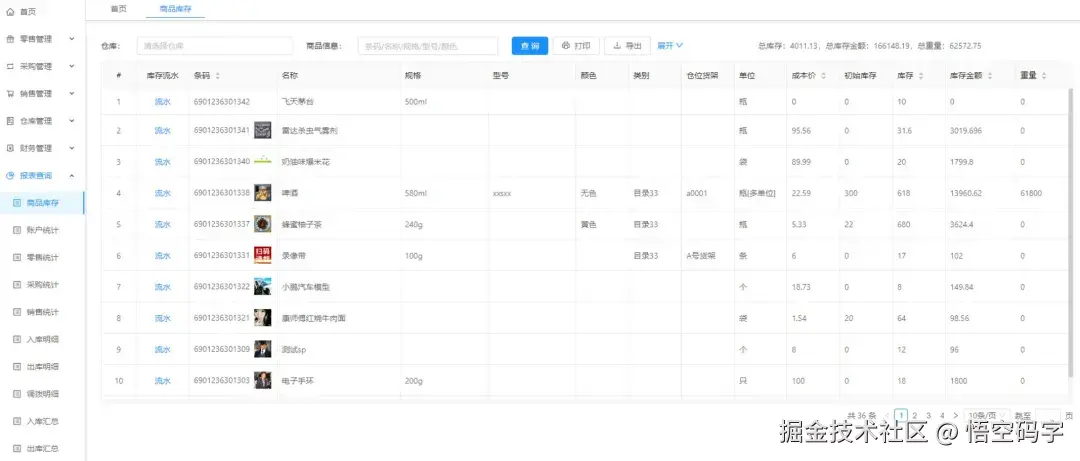The width and height of the screenshot is (1080, 461).
Task: Click the 入库明细 sidebar icon
Action: [x=18, y=339]
